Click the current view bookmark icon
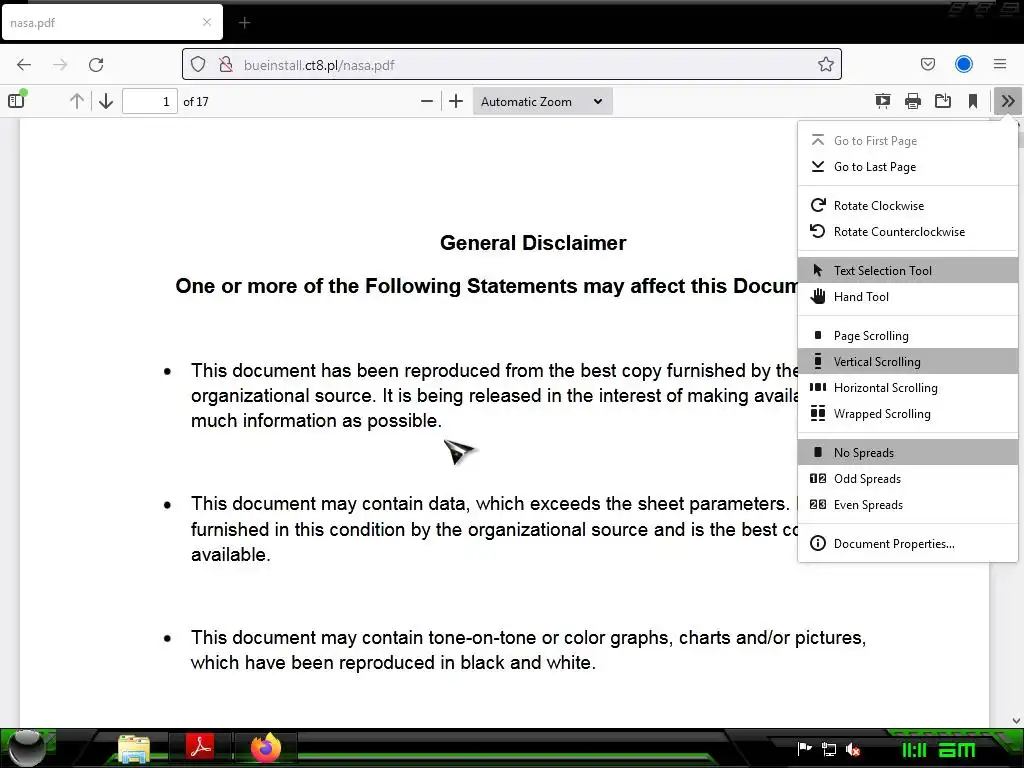1024x768 pixels. pyautogui.click(x=972, y=101)
